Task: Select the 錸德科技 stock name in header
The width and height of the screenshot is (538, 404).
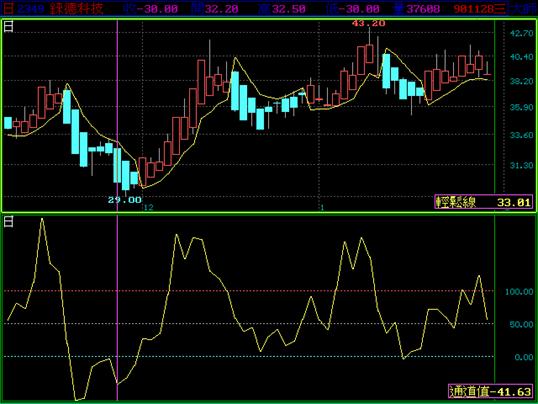Action: tap(77, 8)
